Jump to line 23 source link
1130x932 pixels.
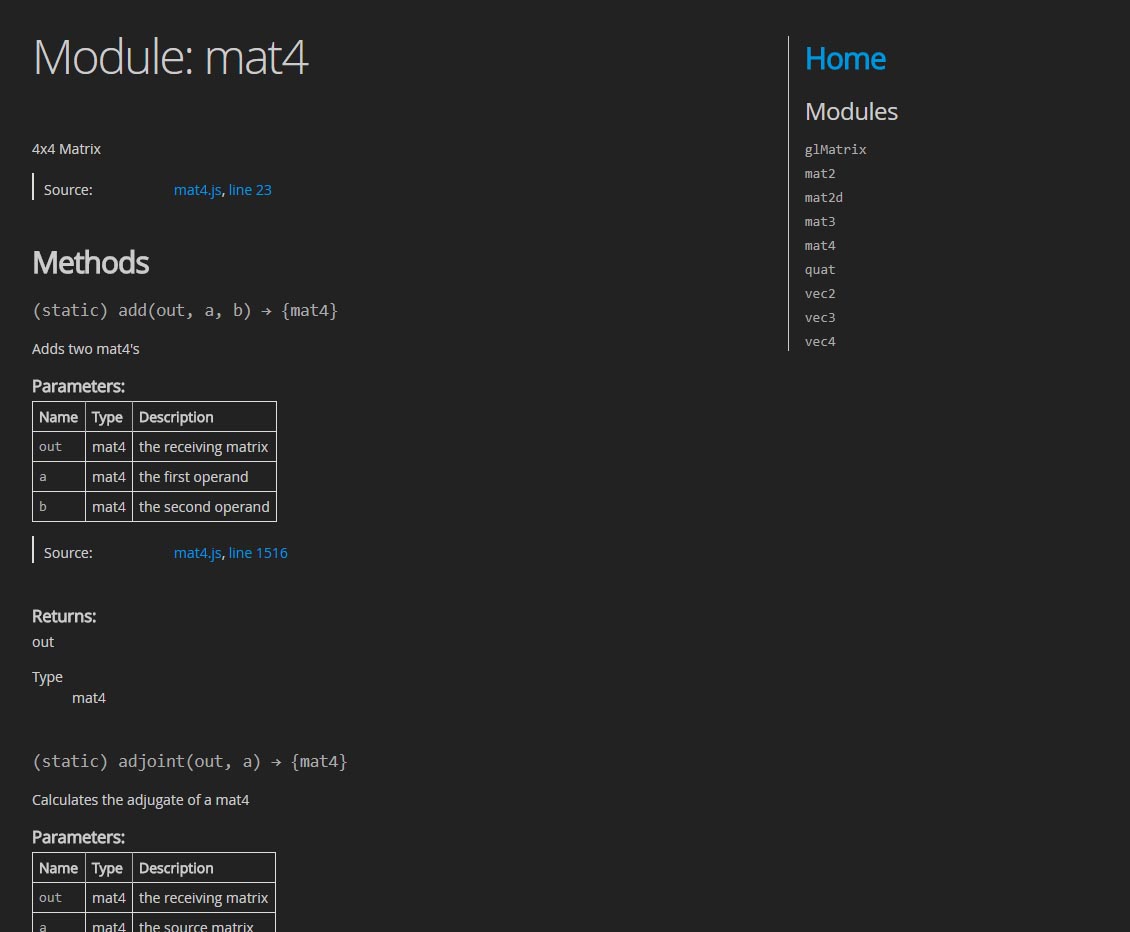[250, 190]
